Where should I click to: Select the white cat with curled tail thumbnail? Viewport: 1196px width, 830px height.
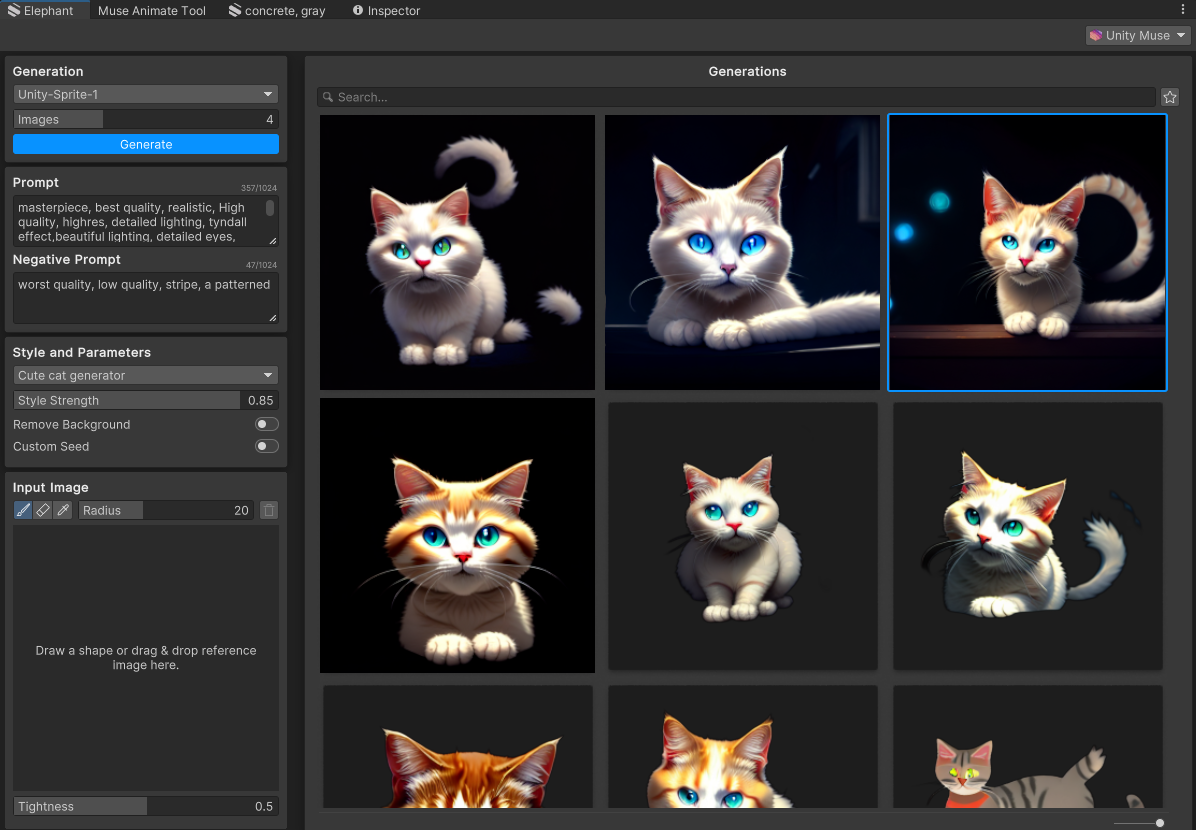pos(457,253)
